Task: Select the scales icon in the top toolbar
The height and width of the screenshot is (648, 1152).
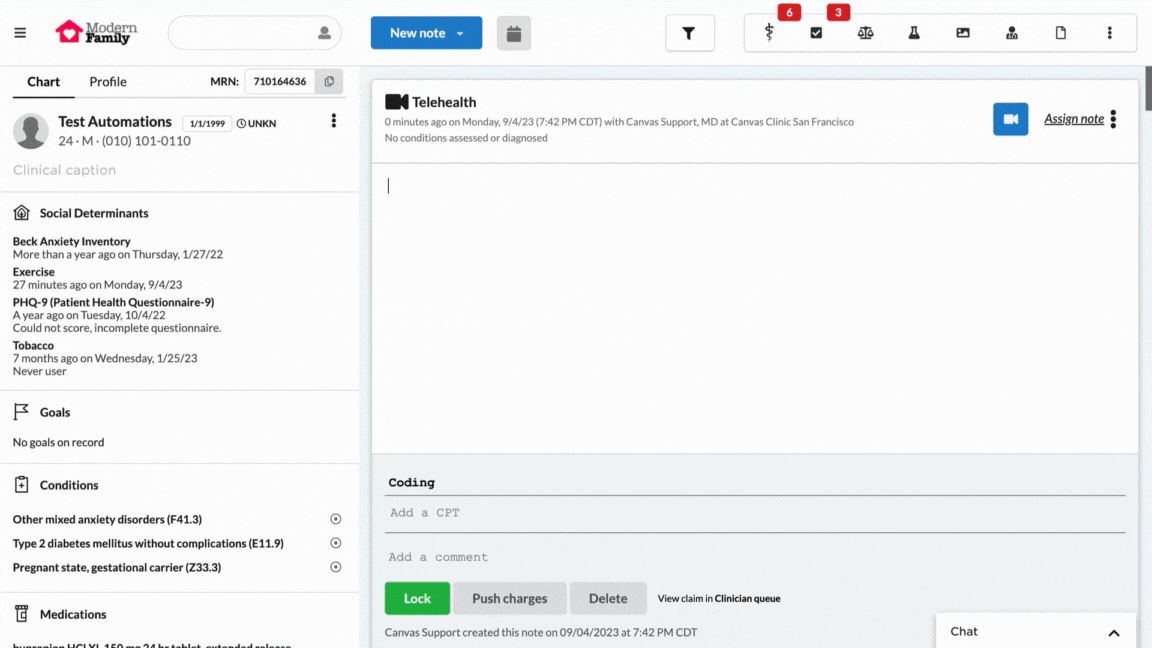Action: 866,32
